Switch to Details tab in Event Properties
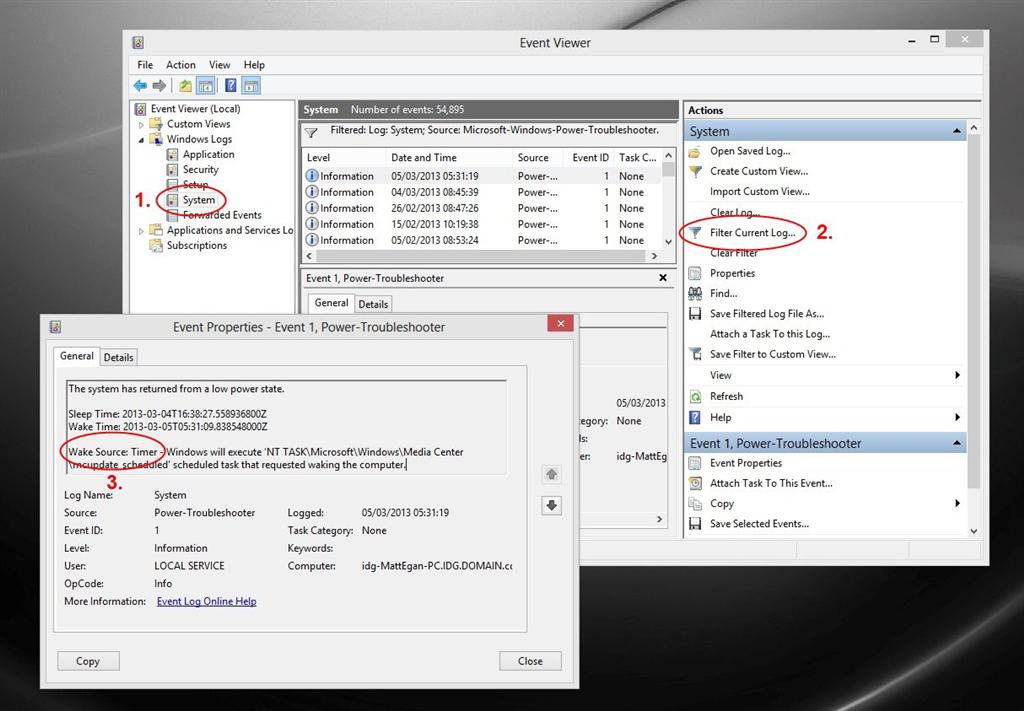This screenshot has height=711, width=1024. (x=118, y=357)
